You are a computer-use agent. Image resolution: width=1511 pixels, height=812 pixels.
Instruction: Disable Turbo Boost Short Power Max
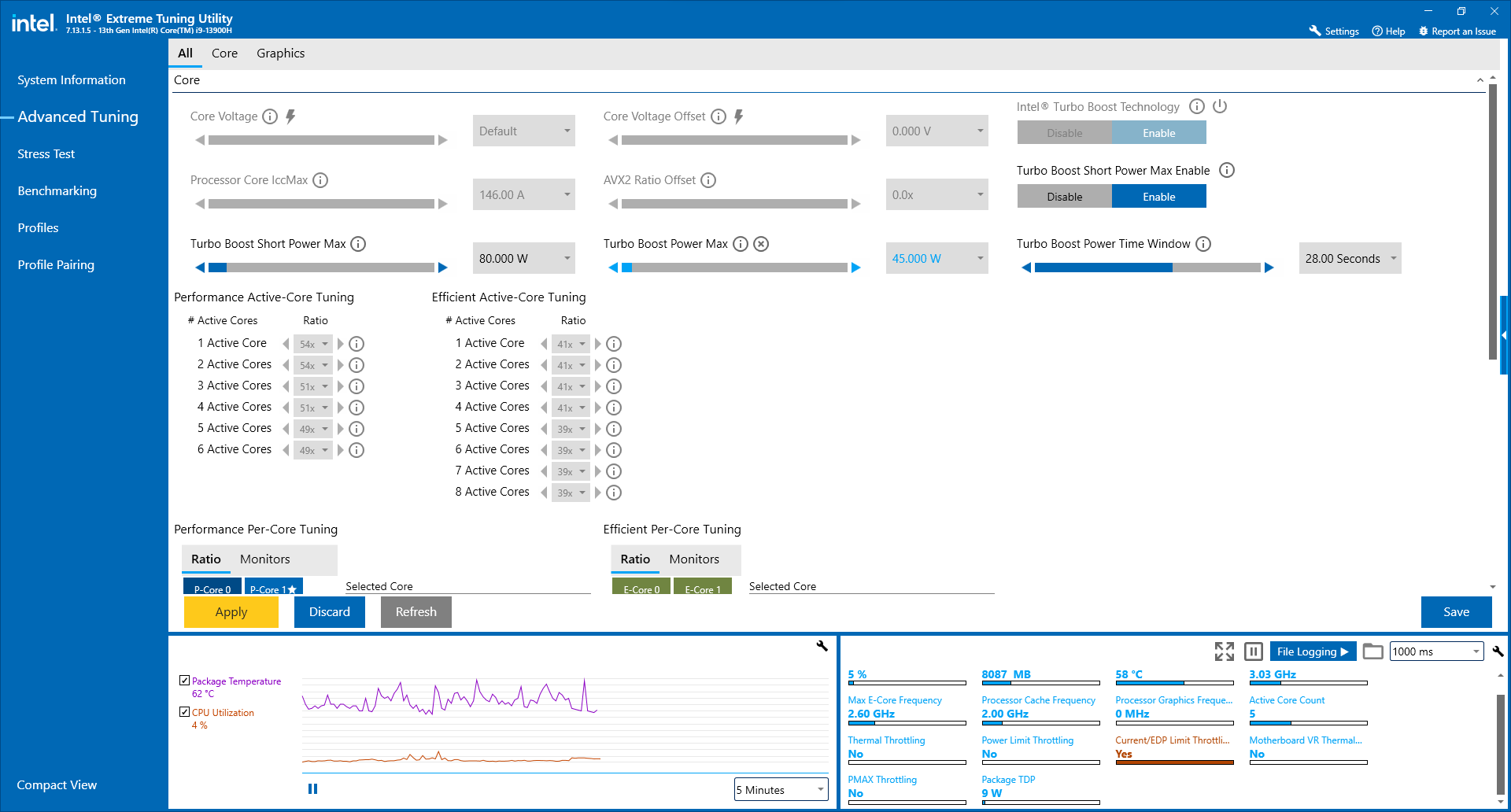click(1065, 197)
